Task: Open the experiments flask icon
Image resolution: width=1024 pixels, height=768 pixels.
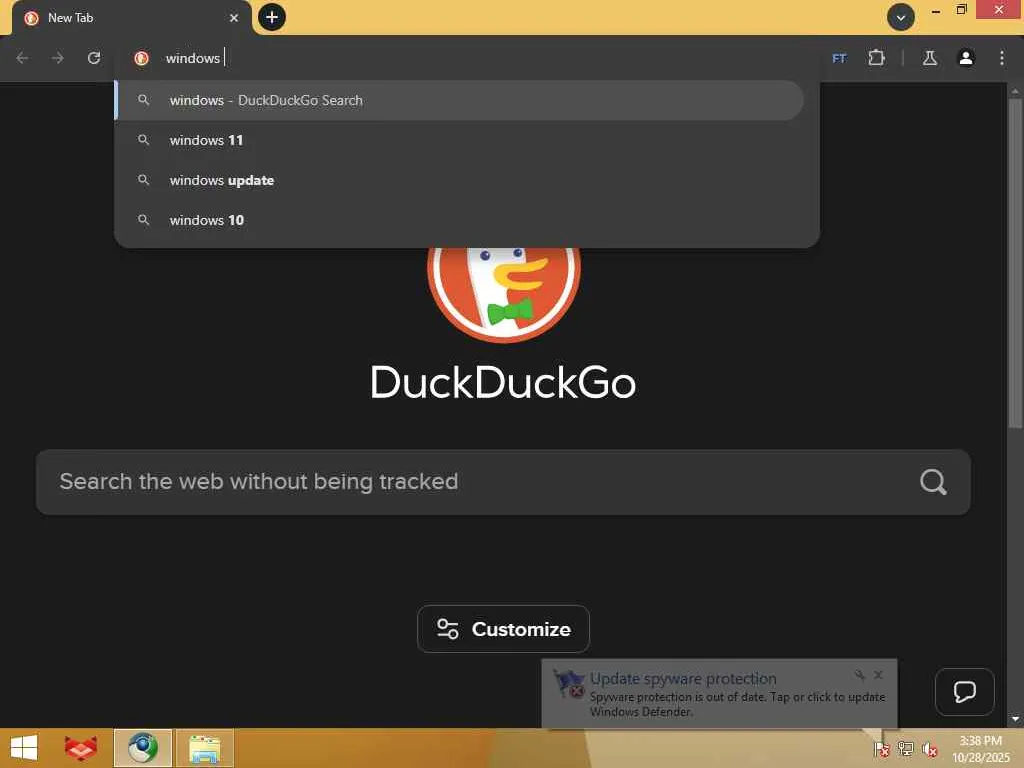Action: [930, 58]
